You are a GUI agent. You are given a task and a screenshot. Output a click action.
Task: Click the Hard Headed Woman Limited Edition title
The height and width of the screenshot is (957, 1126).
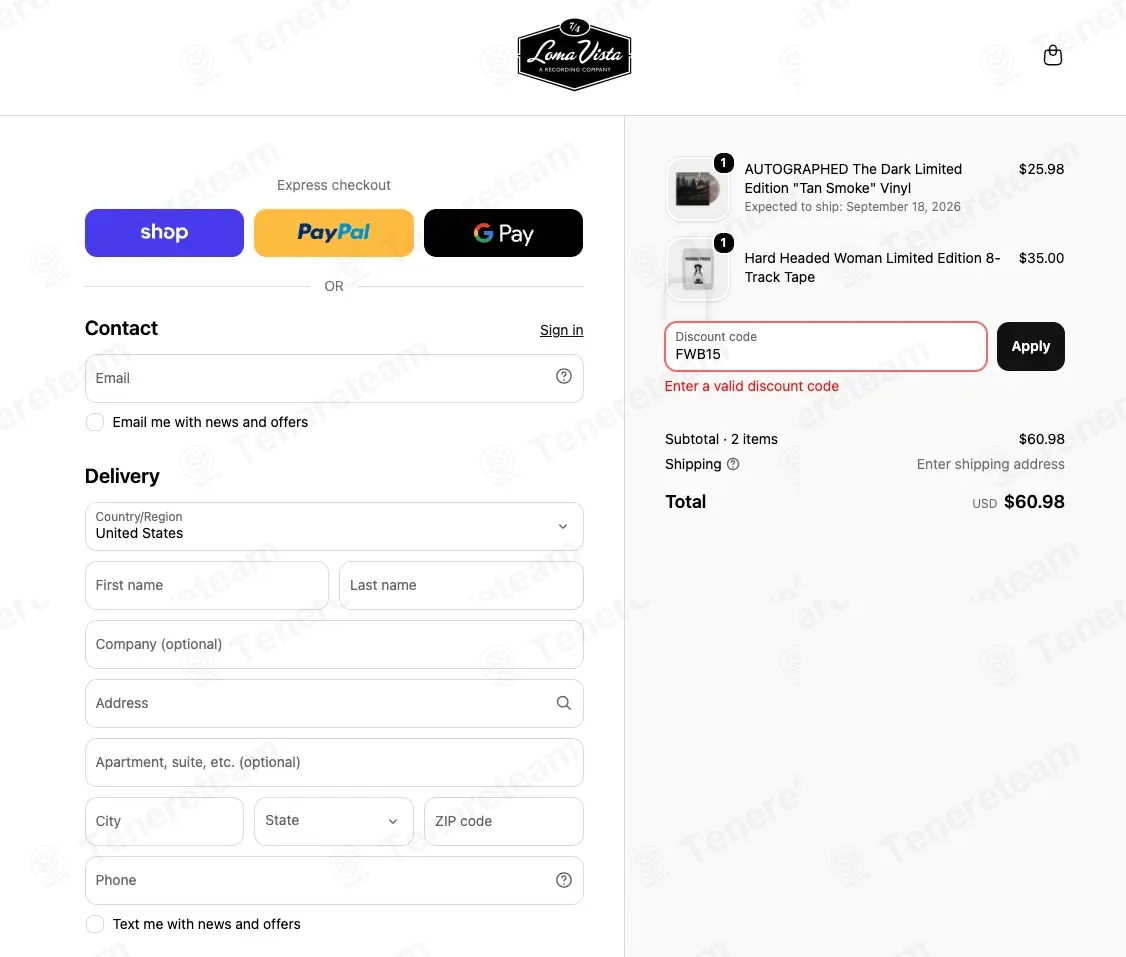pos(872,267)
